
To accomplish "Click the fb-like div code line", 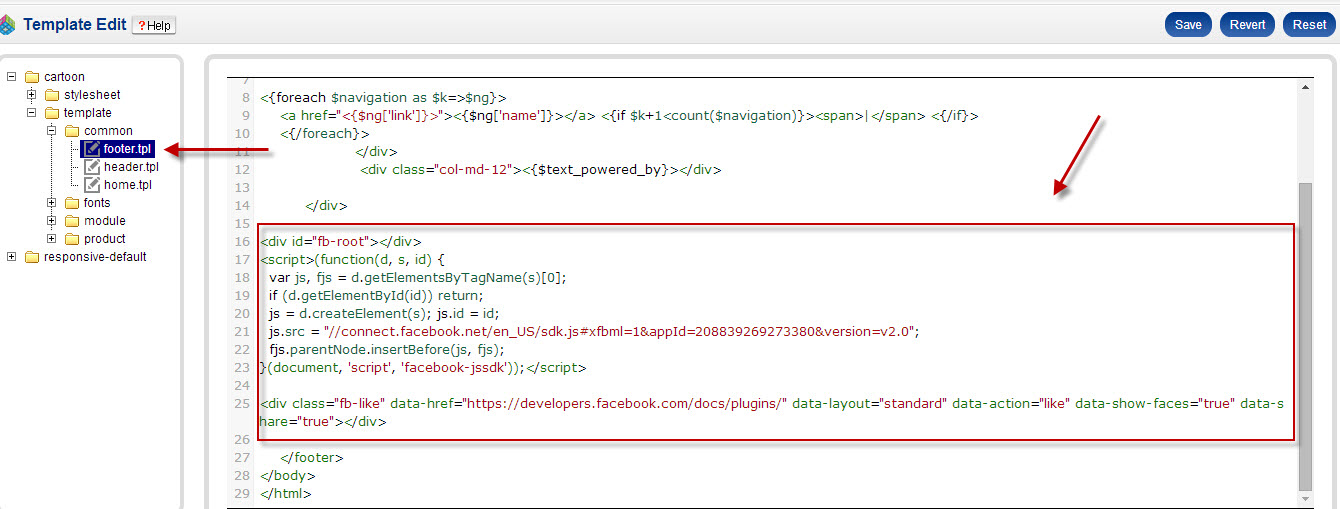I will coord(773,413).
